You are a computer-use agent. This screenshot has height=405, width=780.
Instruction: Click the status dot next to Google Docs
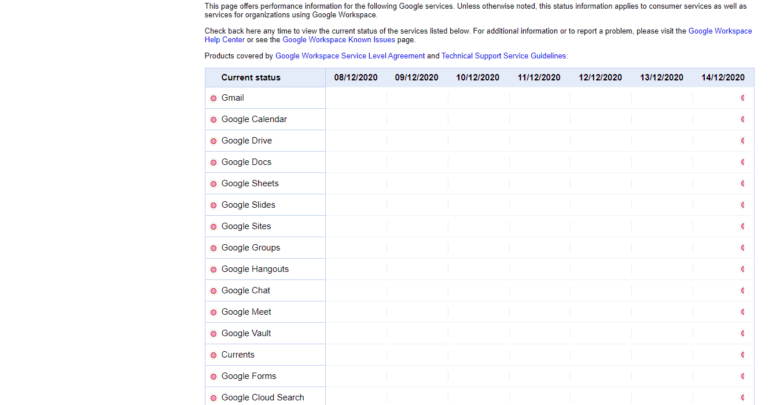pos(213,162)
